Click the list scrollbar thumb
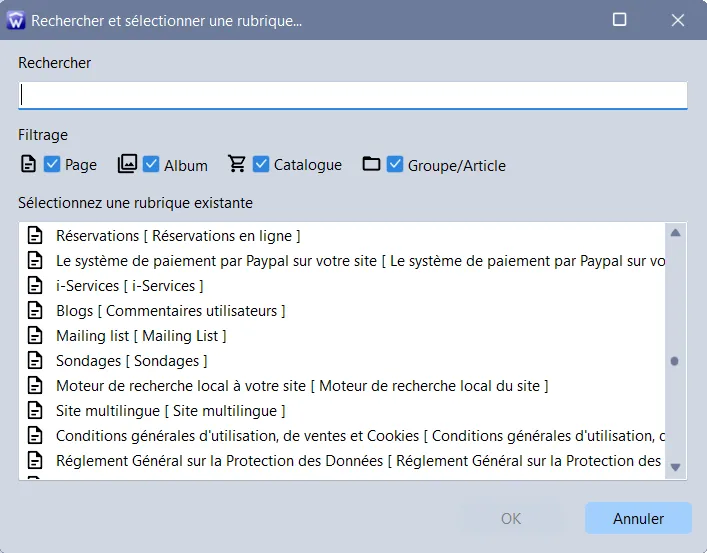 point(674,361)
